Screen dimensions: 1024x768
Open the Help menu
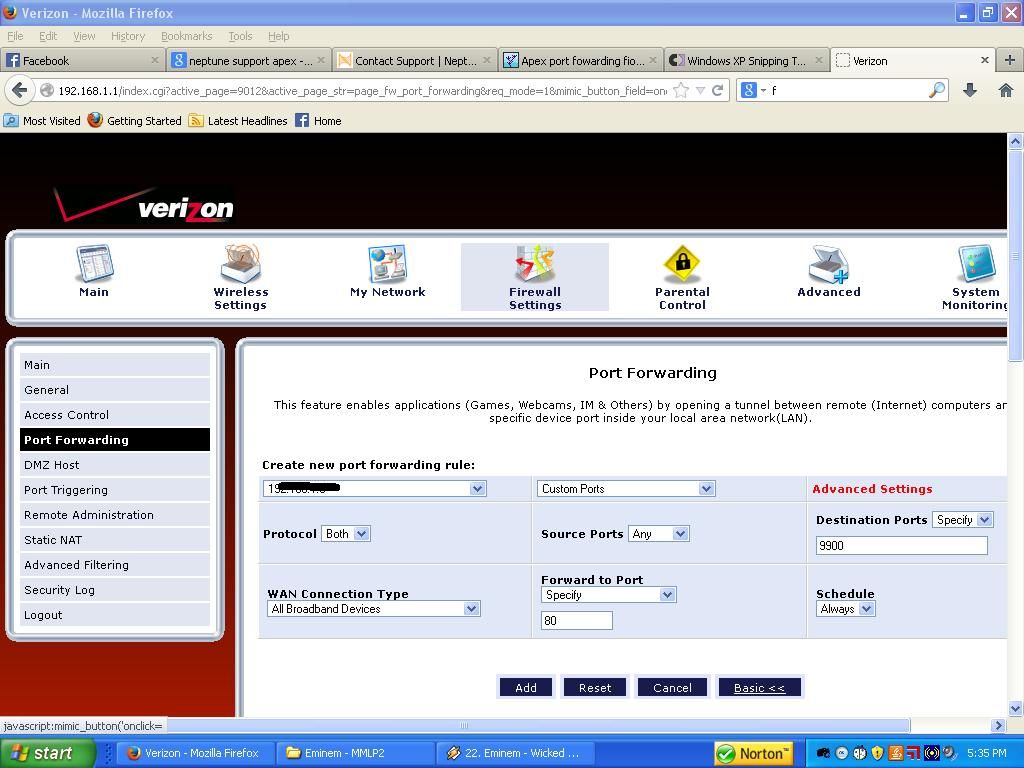coord(278,36)
